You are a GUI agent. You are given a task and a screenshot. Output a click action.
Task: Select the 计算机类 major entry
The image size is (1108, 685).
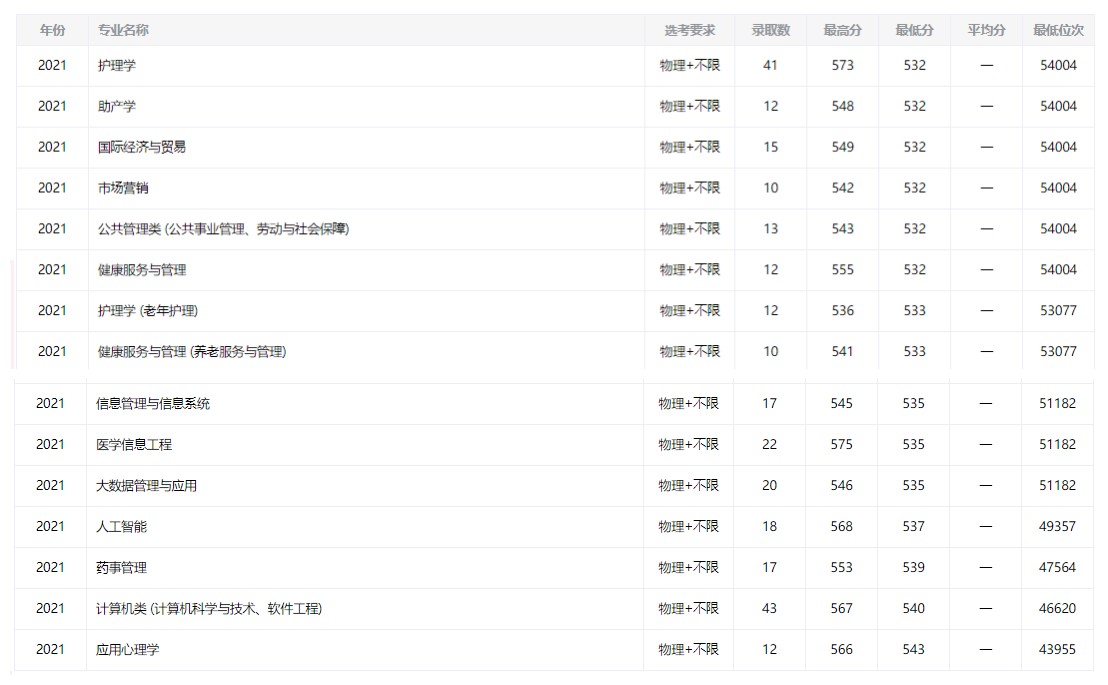(209, 608)
